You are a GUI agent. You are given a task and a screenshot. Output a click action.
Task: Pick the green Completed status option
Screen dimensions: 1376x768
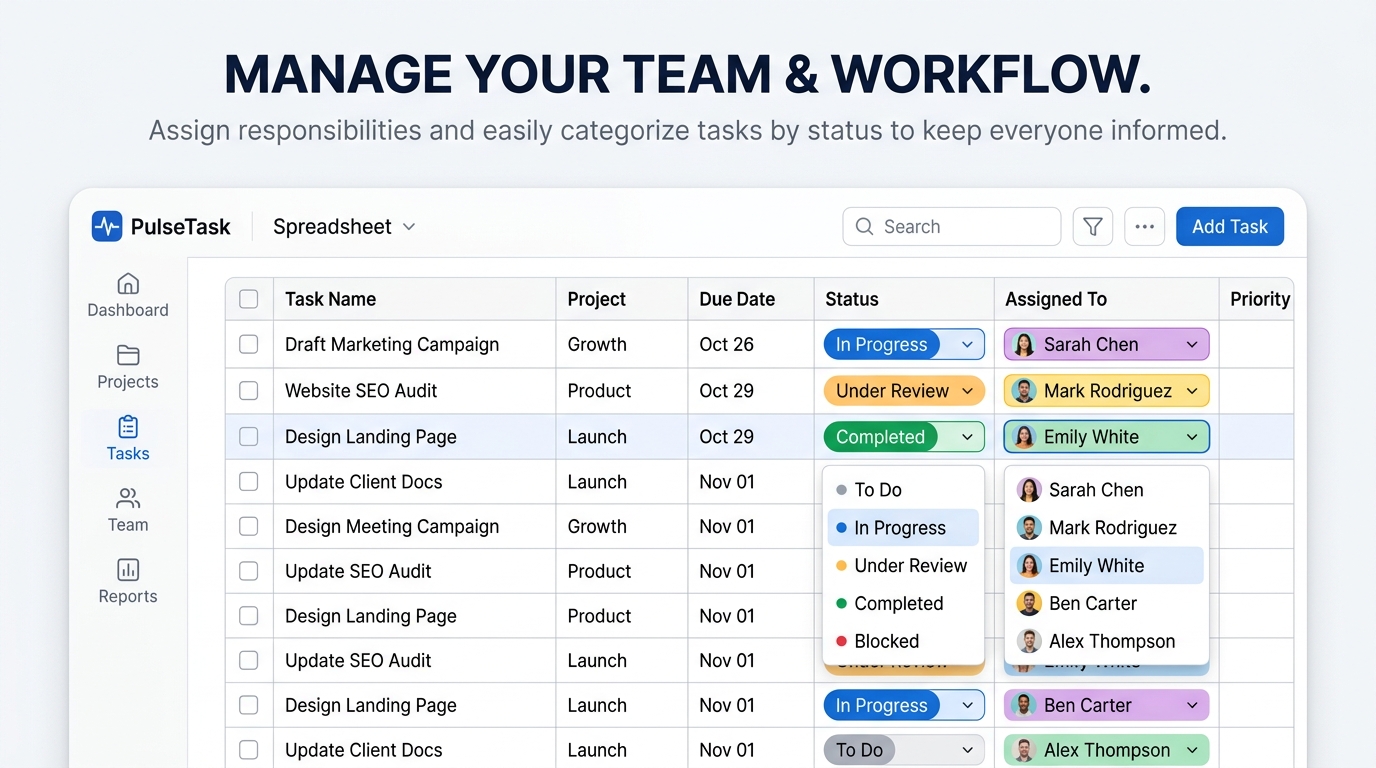(x=898, y=604)
